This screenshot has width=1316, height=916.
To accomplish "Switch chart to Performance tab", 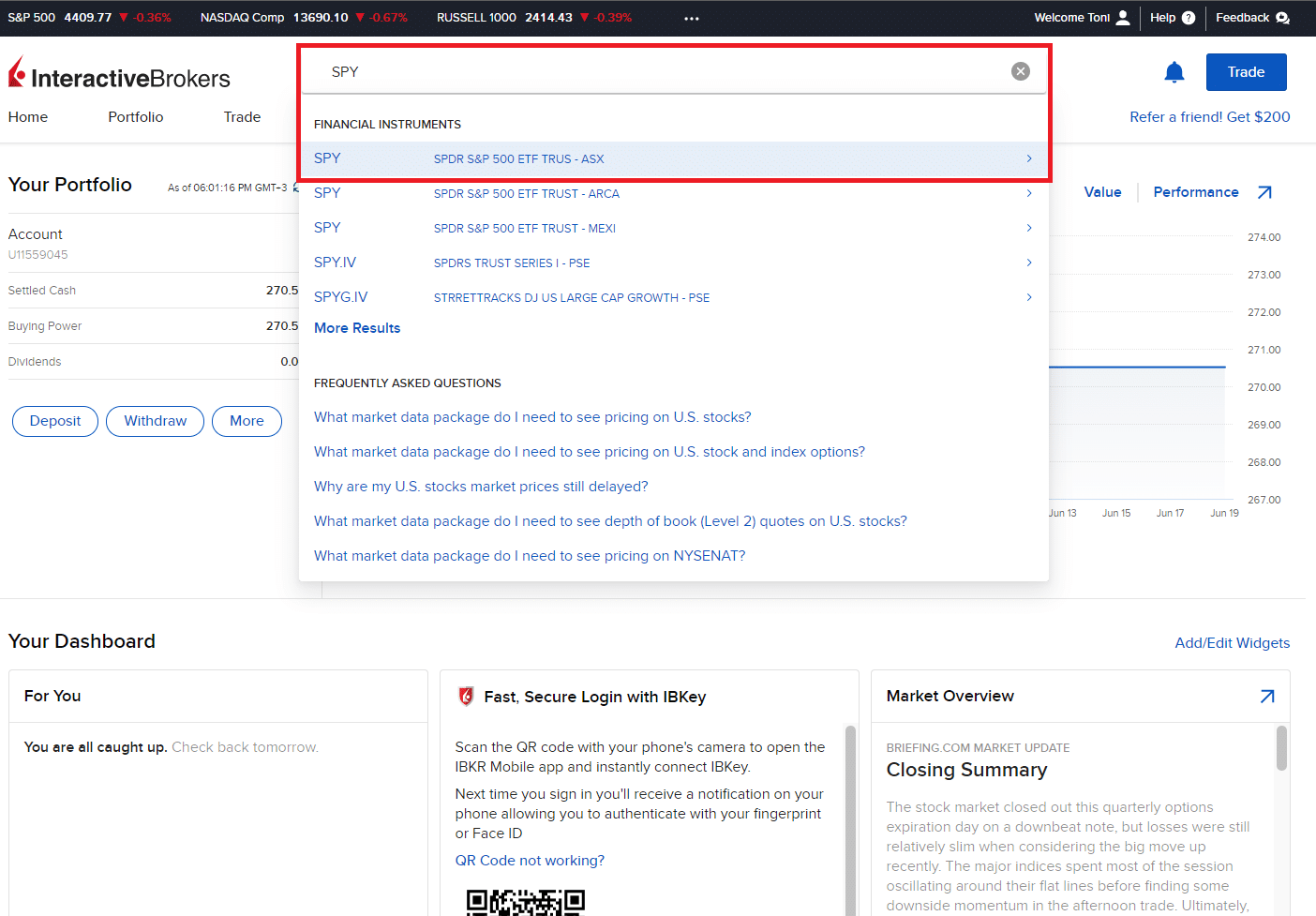I will pos(1196,192).
